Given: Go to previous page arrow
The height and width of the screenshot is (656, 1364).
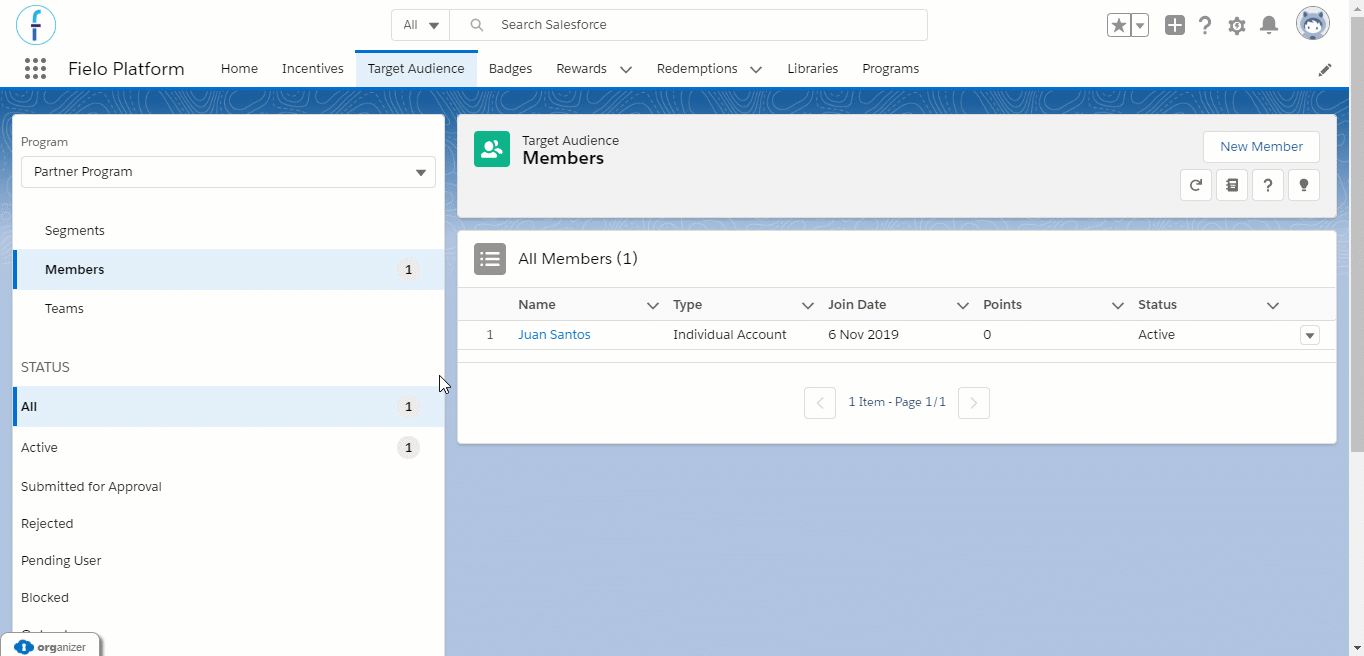Looking at the screenshot, I should point(820,403).
